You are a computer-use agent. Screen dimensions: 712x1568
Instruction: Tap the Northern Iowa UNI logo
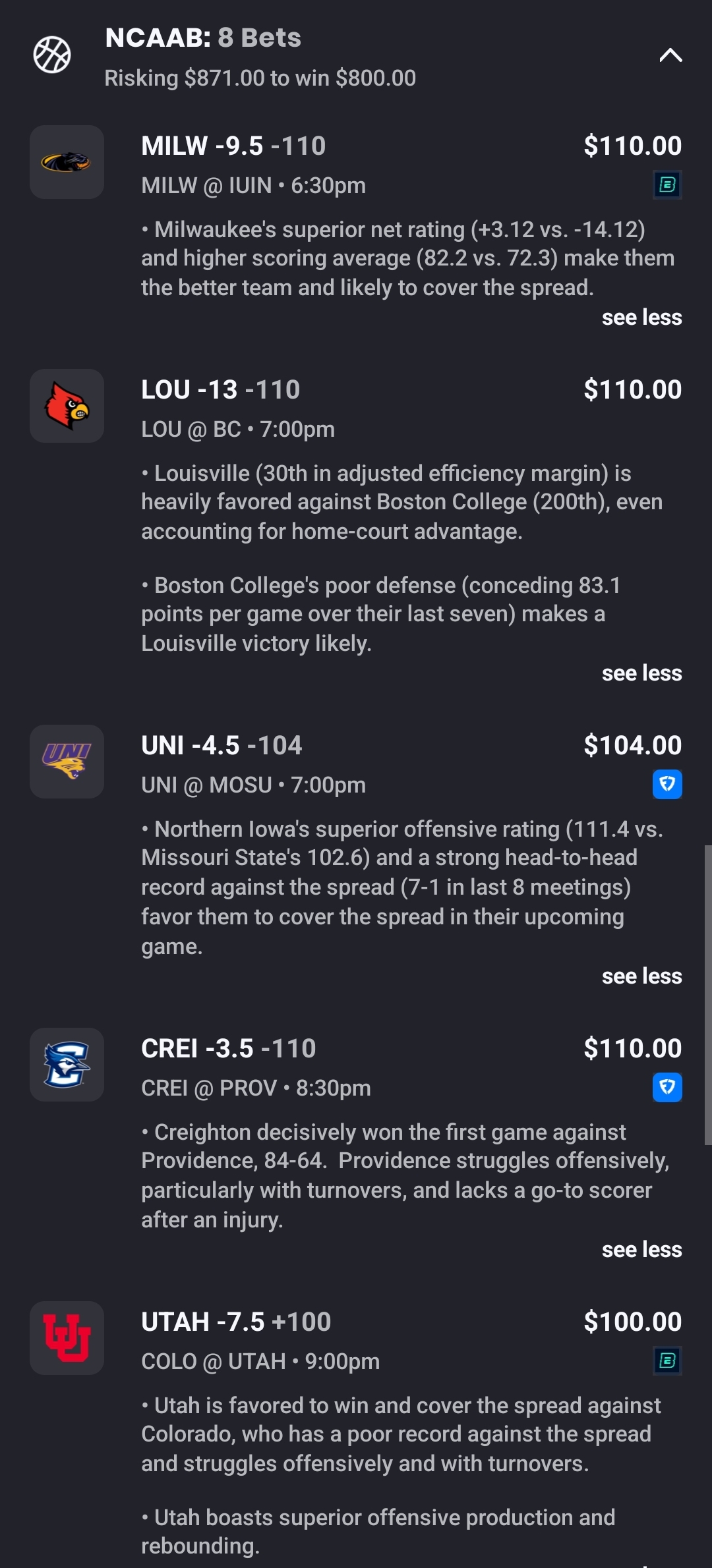[67, 762]
